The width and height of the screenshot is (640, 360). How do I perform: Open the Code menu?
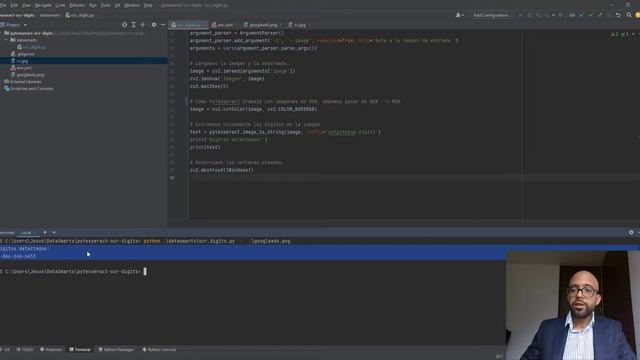tap(60, 5)
